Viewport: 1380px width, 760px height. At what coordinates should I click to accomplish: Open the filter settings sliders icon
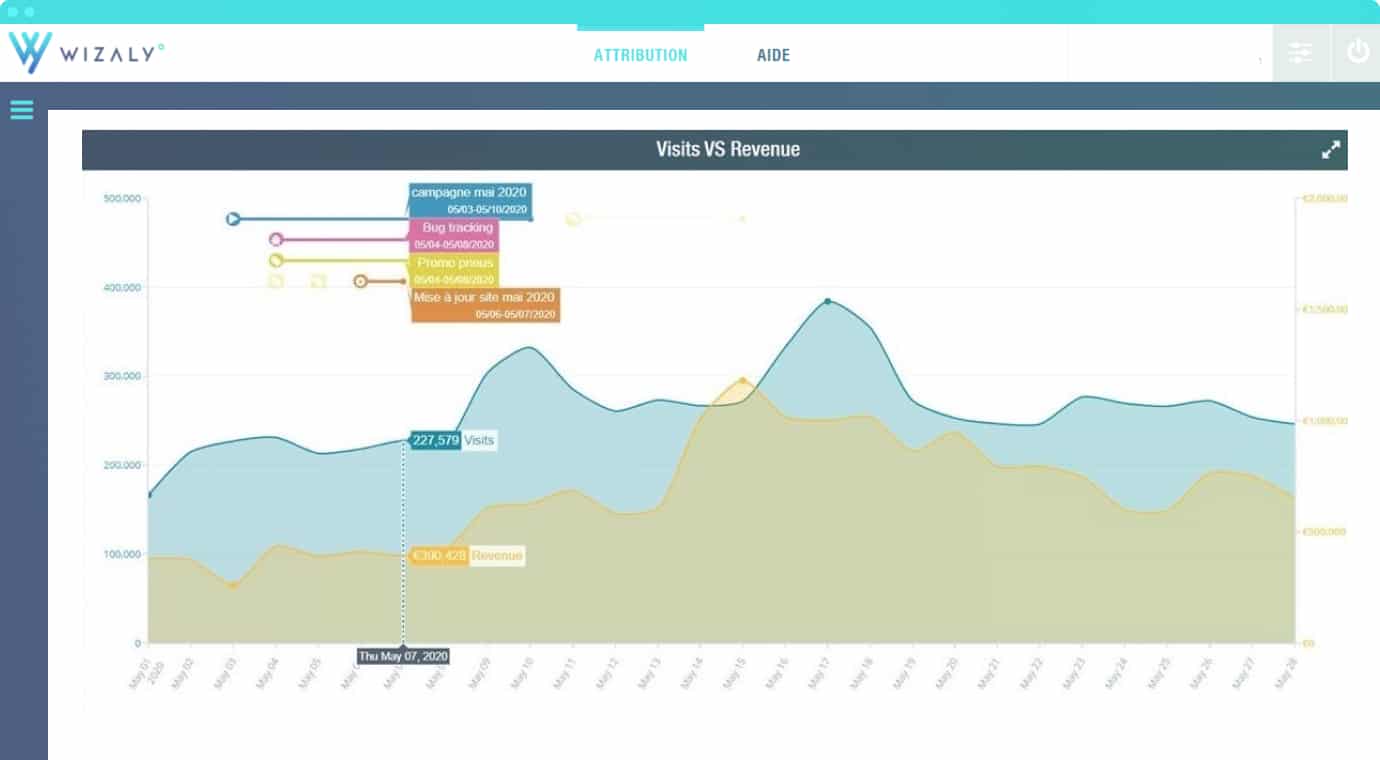tap(1300, 53)
